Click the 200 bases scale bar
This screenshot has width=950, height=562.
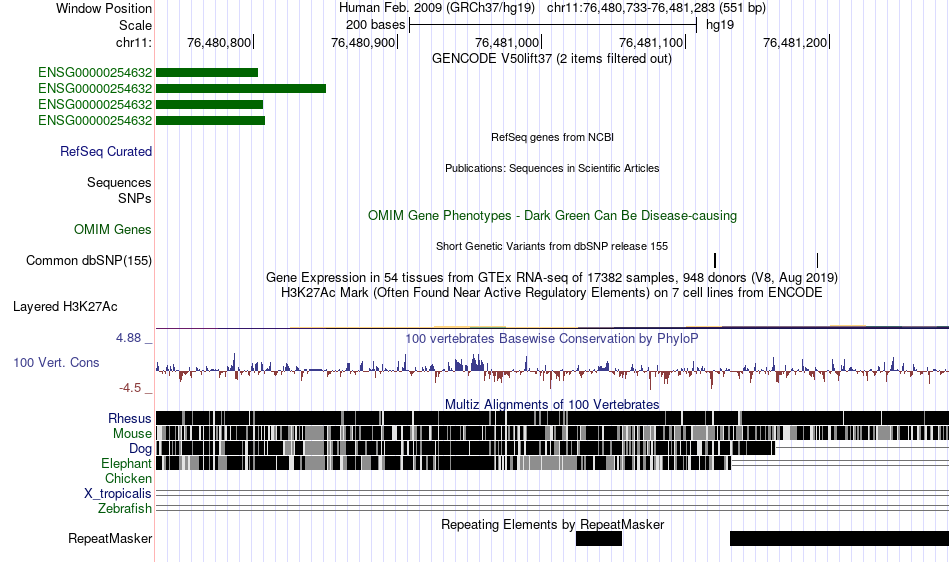click(553, 25)
